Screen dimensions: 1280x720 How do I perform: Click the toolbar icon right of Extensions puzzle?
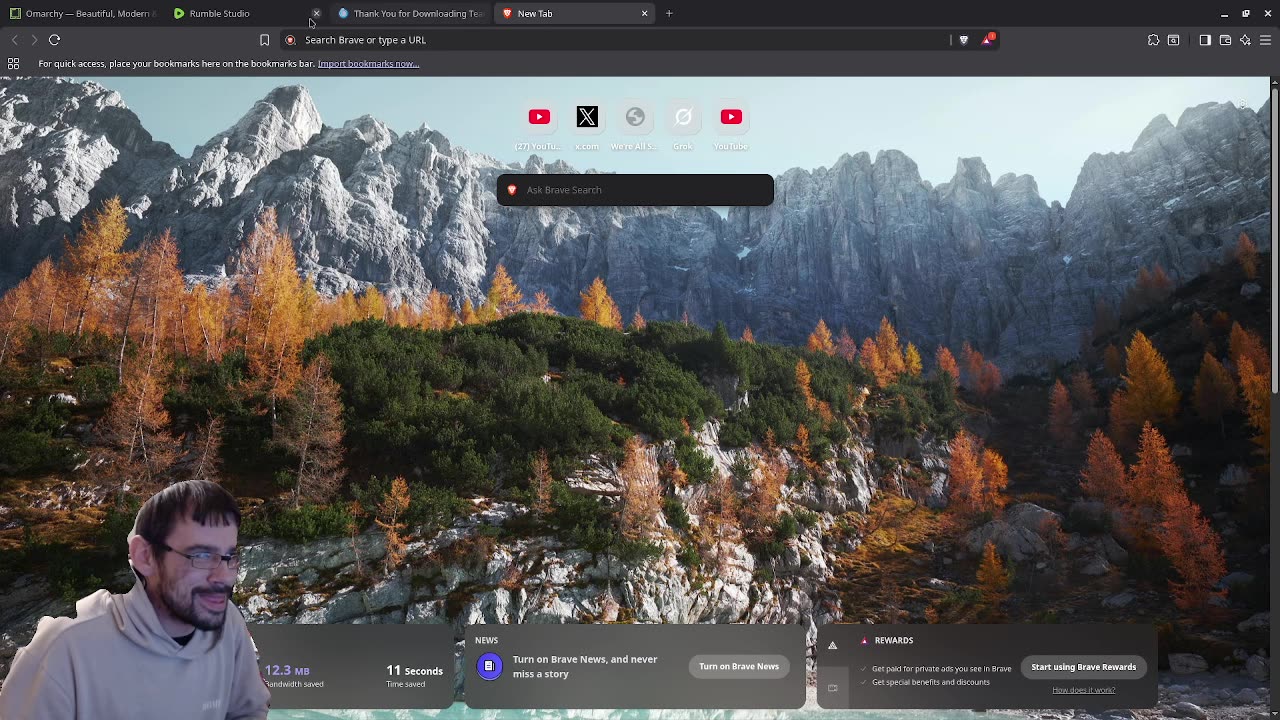1174,40
